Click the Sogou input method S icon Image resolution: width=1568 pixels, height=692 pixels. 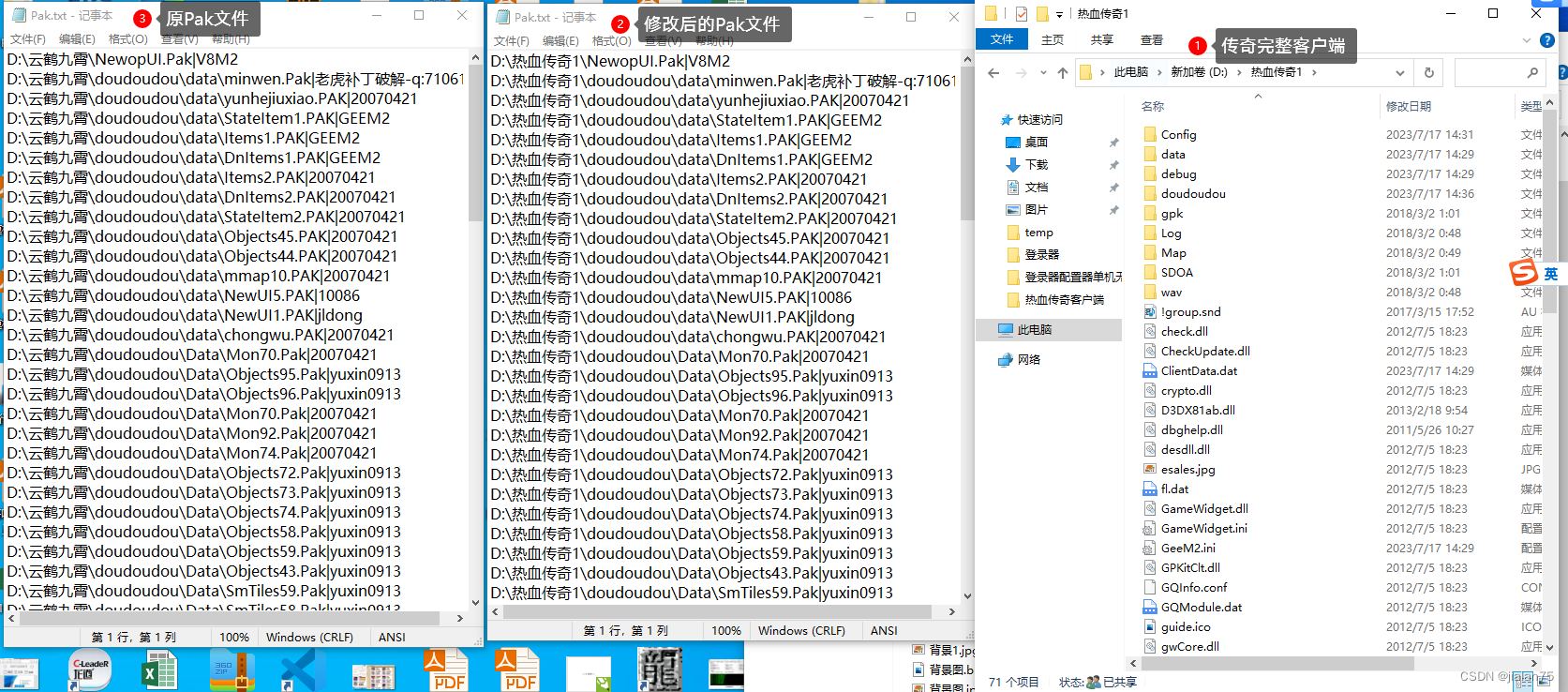tap(1524, 272)
